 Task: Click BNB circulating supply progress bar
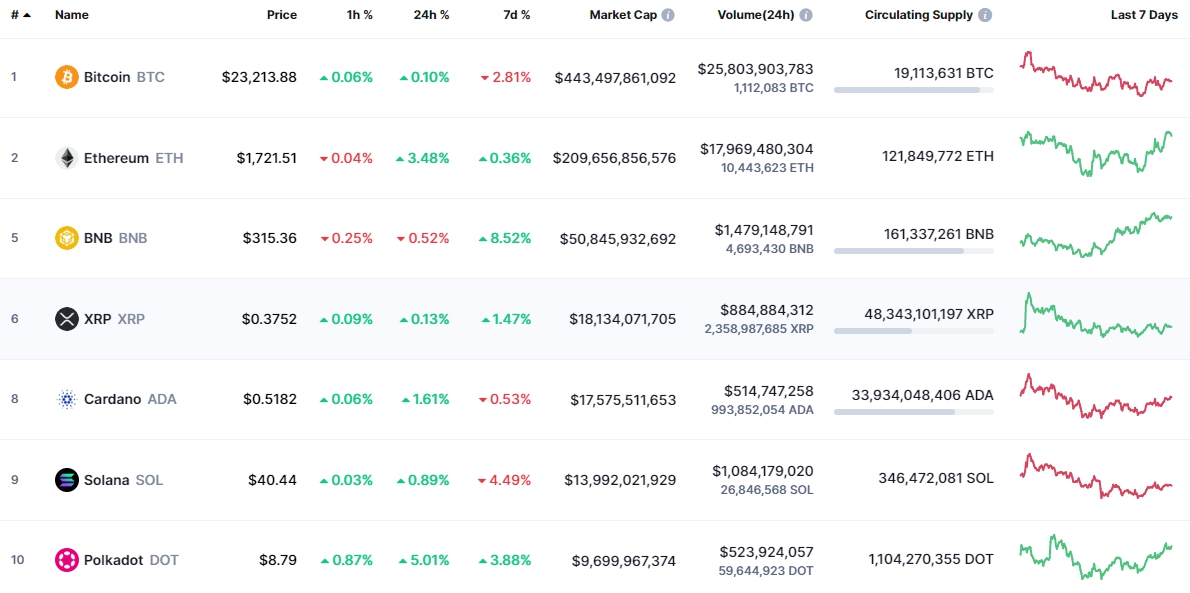[x=914, y=251]
